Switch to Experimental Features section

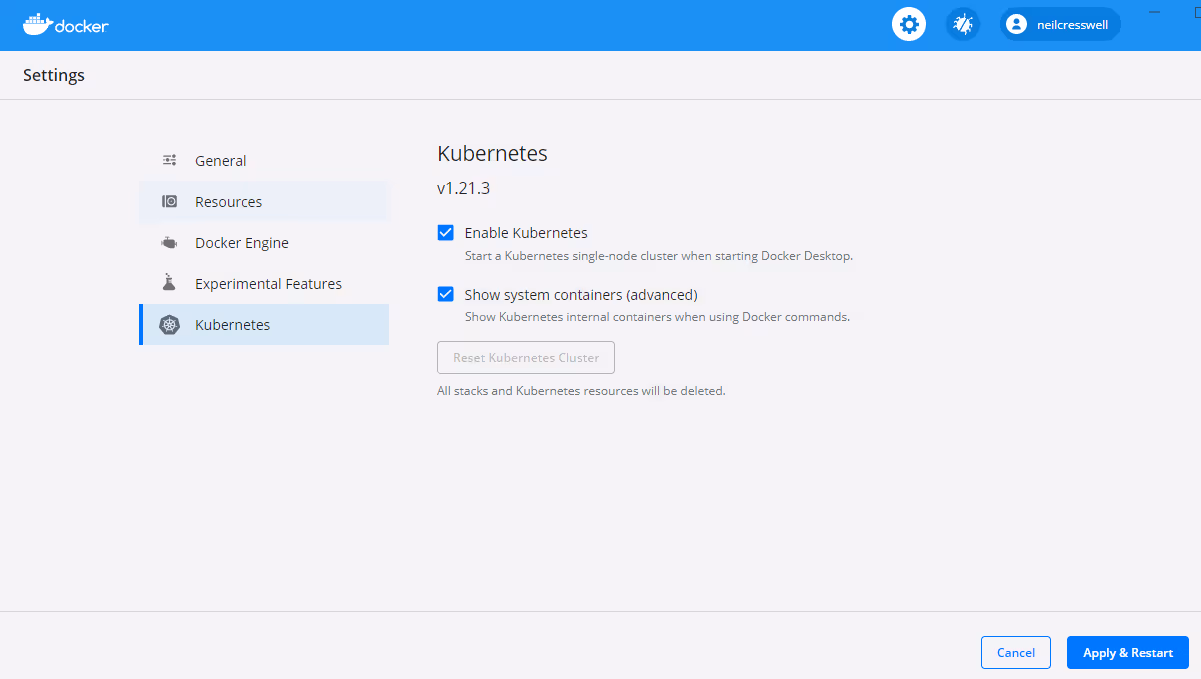pos(264,284)
